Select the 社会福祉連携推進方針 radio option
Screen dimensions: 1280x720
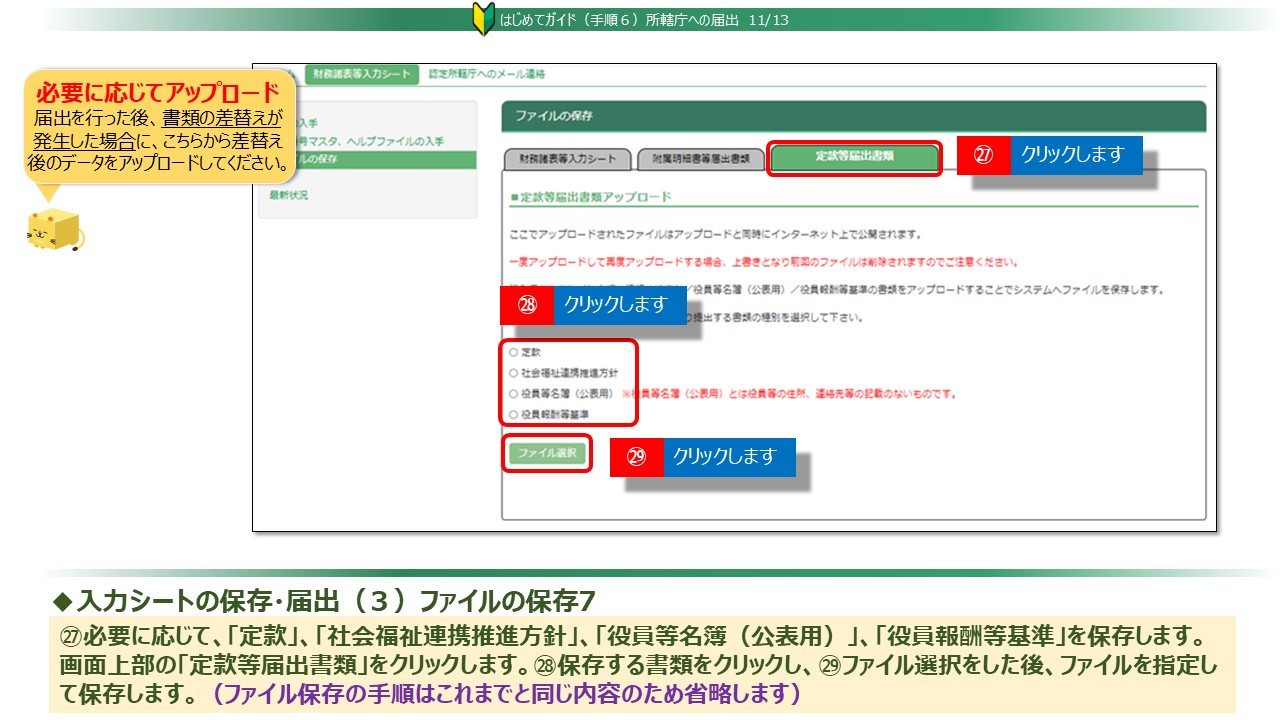[514, 373]
